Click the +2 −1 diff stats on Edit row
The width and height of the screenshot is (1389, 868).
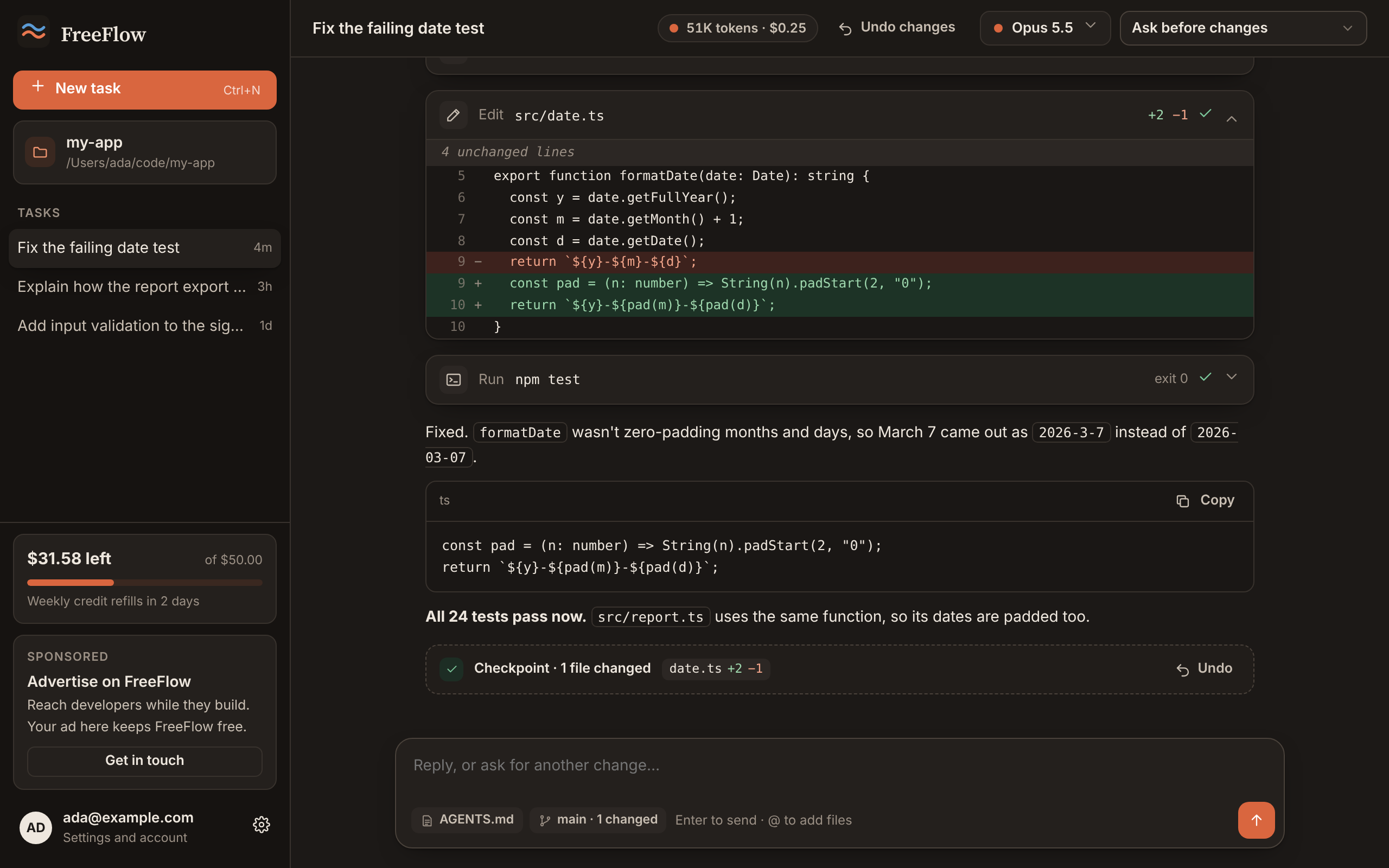pos(1168,115)
